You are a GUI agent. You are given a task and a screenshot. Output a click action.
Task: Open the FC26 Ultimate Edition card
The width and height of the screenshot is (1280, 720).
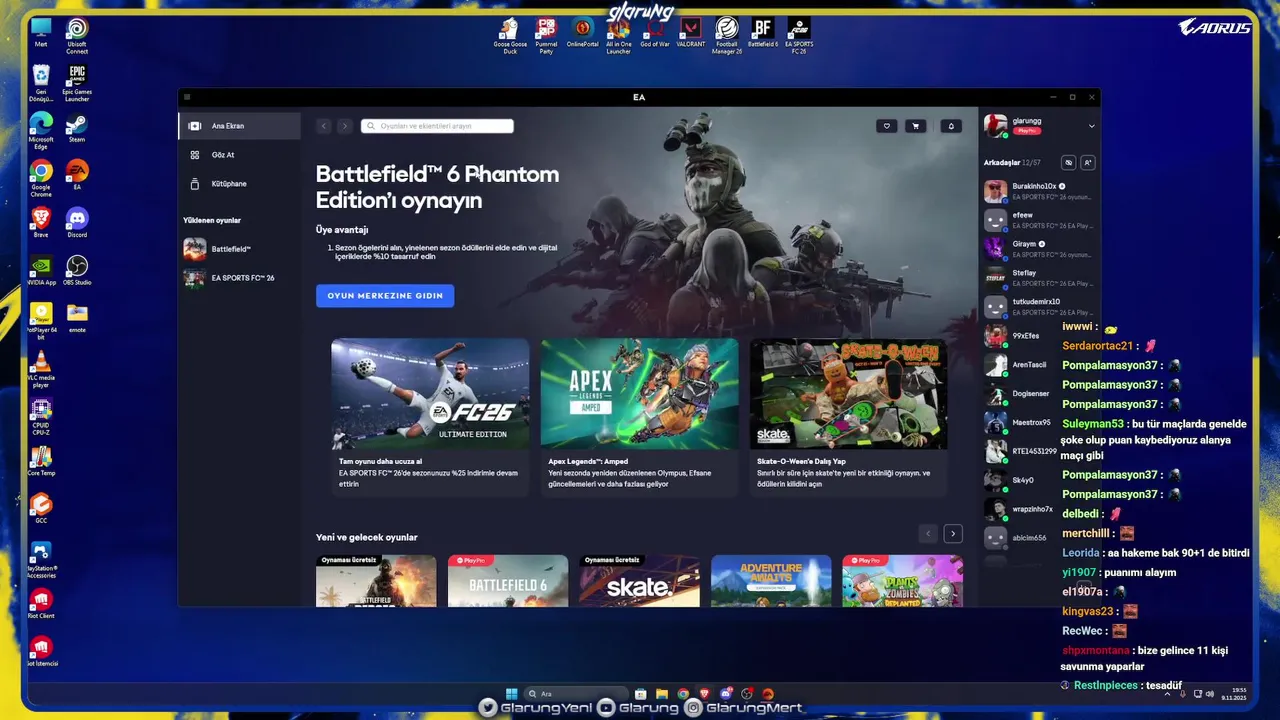(430, 417)
